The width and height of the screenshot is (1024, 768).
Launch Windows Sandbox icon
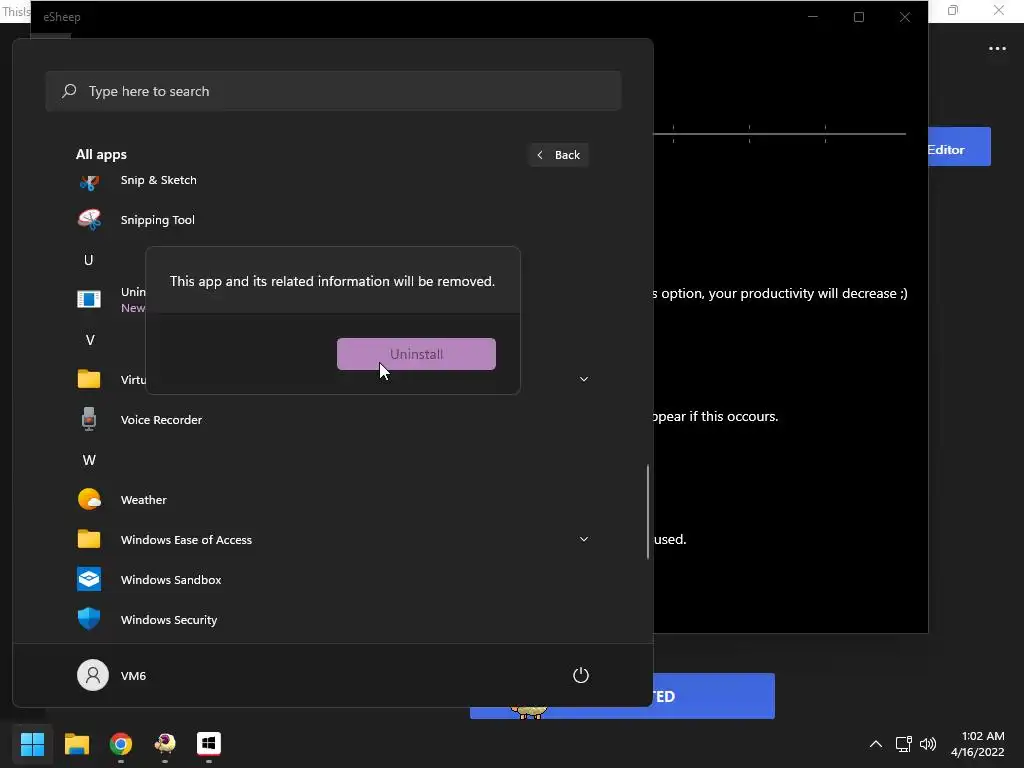(89, 579)
